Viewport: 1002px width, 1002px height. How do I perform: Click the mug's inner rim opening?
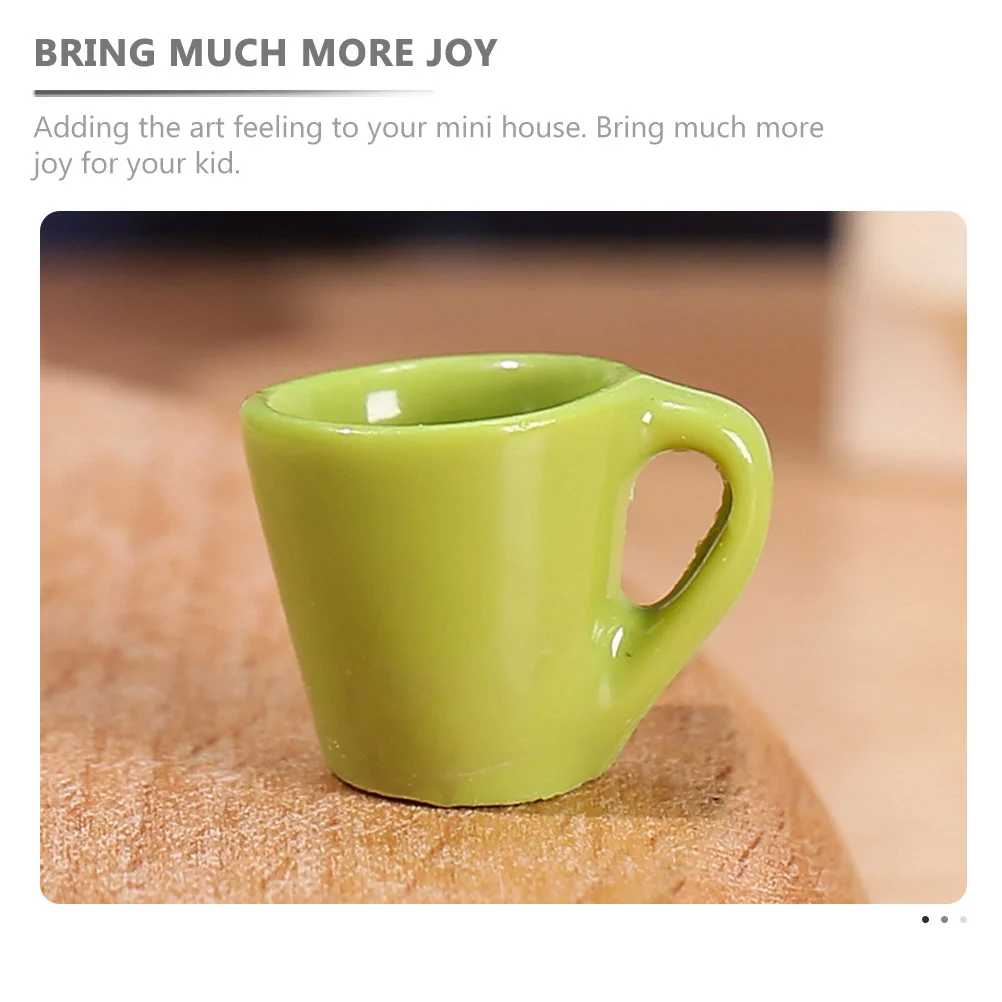pos(441,391)
